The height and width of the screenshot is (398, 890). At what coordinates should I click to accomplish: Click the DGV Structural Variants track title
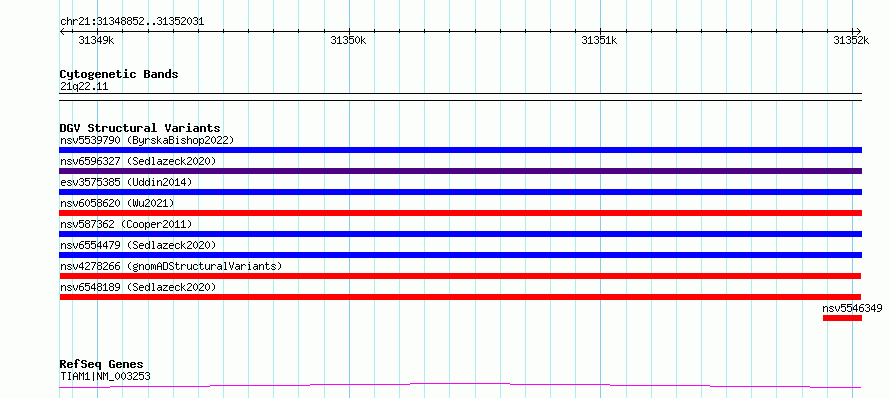pos(140,128)
